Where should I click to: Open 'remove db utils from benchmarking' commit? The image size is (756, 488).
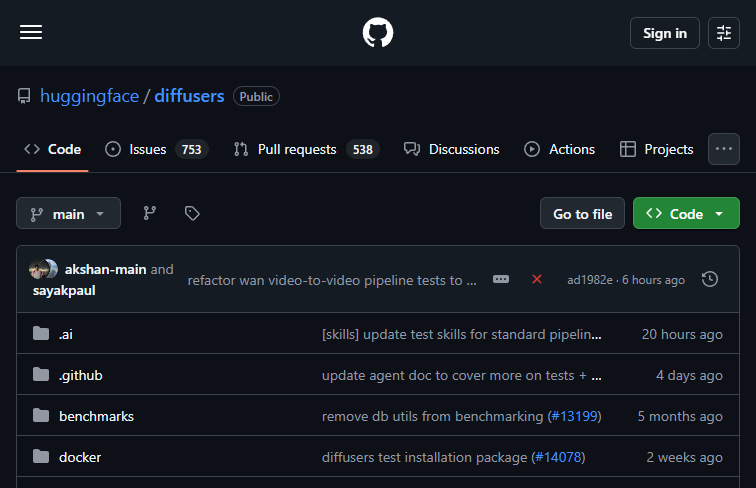[x=432, y=416]
